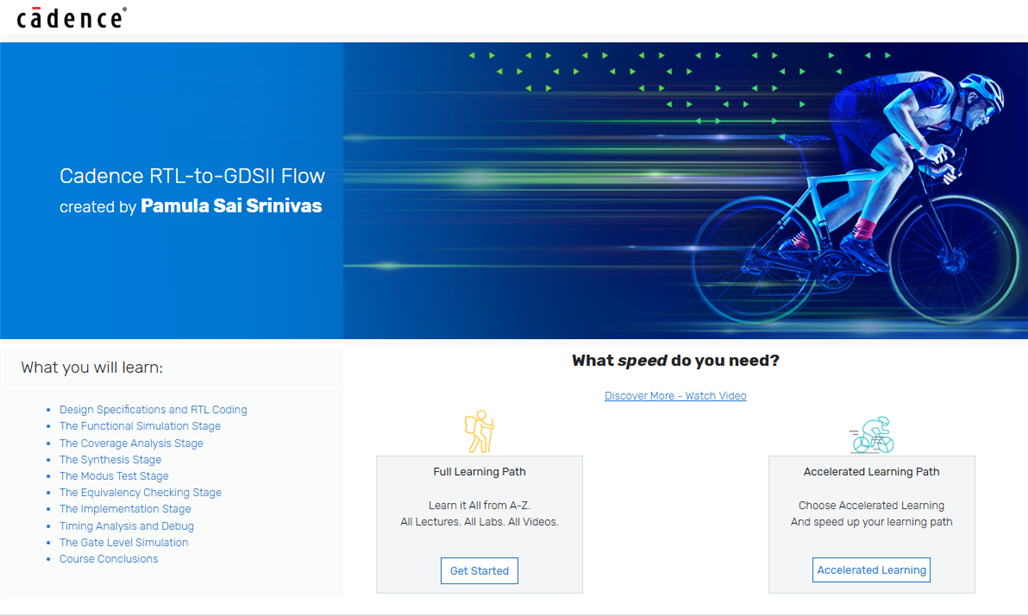This screenshot has width=1028, height=616.
Task: Select The Coverage Analysis Stage link
Action: (131, 443)
